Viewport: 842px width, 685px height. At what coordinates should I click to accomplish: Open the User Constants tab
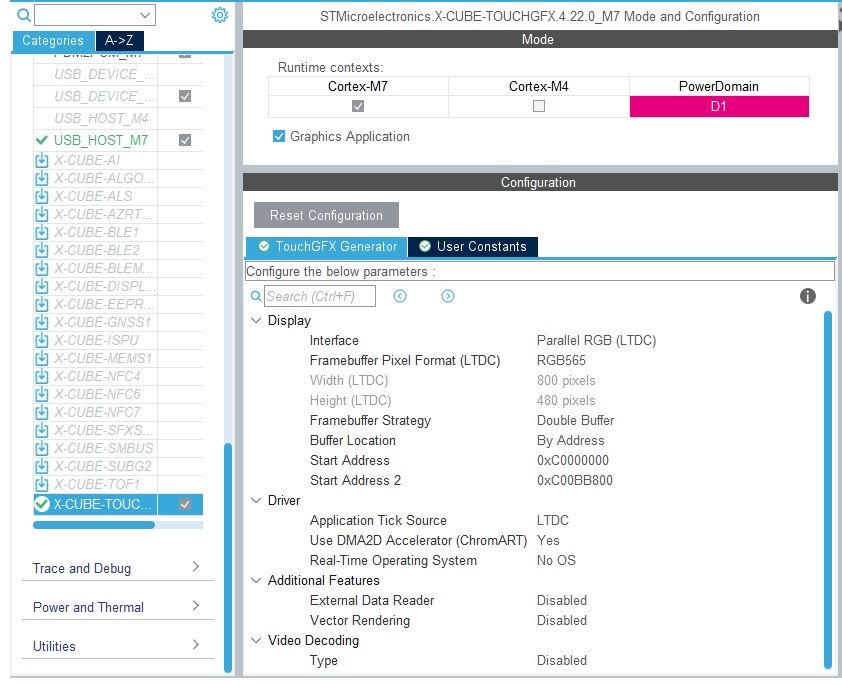coord(473,246)
